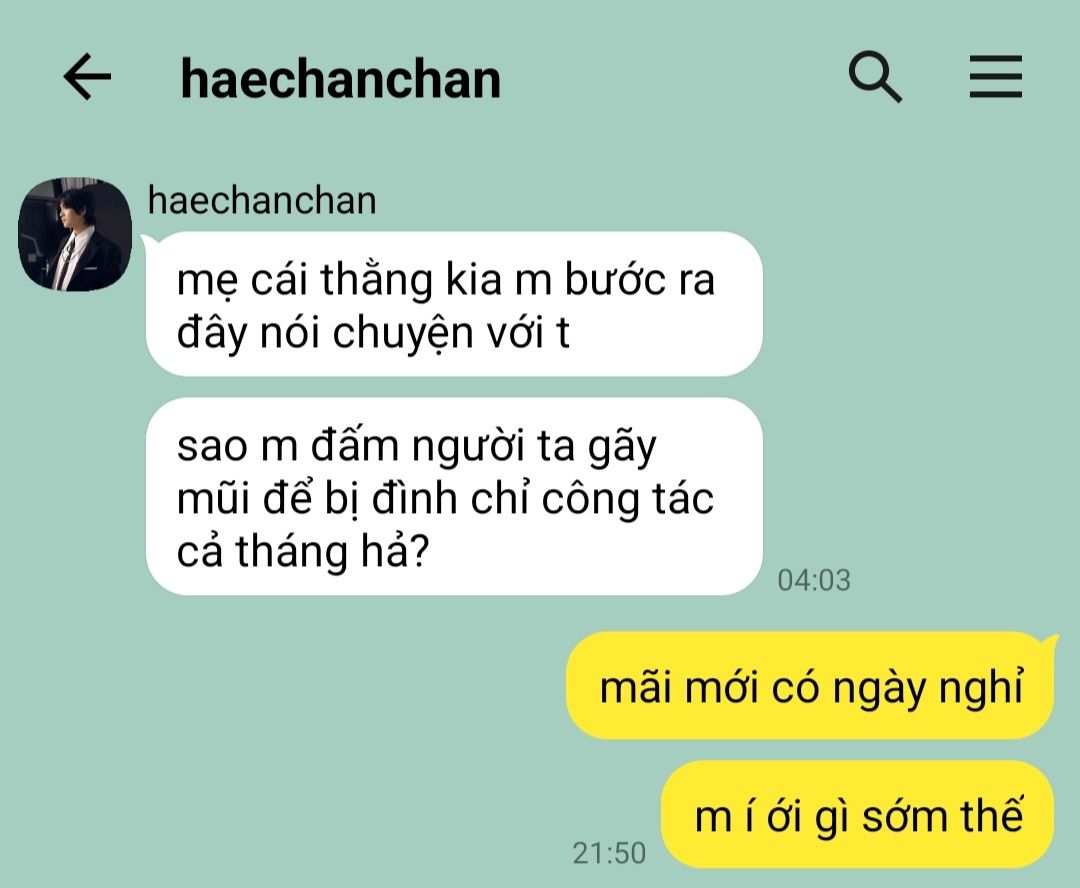Tap the yellow bubble 'm í ới gì sớm thế'
1080x888 pixels.
pos(858,814)
